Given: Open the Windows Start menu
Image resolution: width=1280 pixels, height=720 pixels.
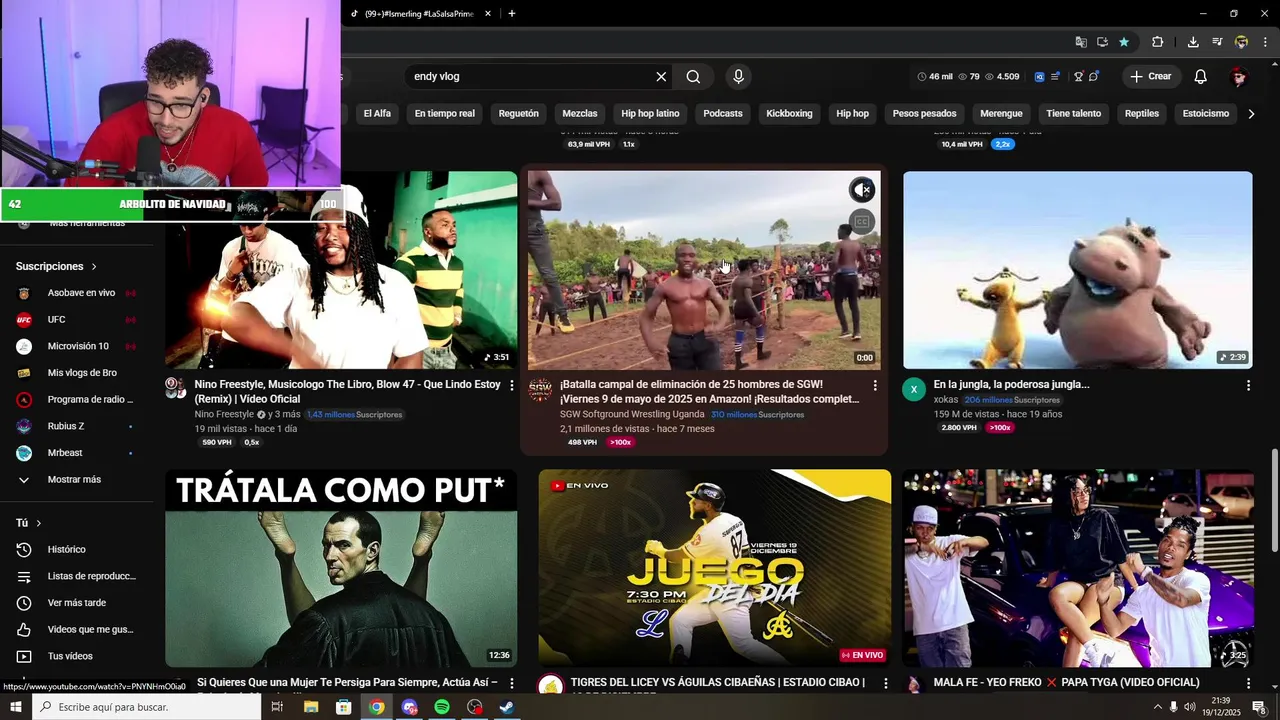Looking at the screenshot, I should (15, 707).
